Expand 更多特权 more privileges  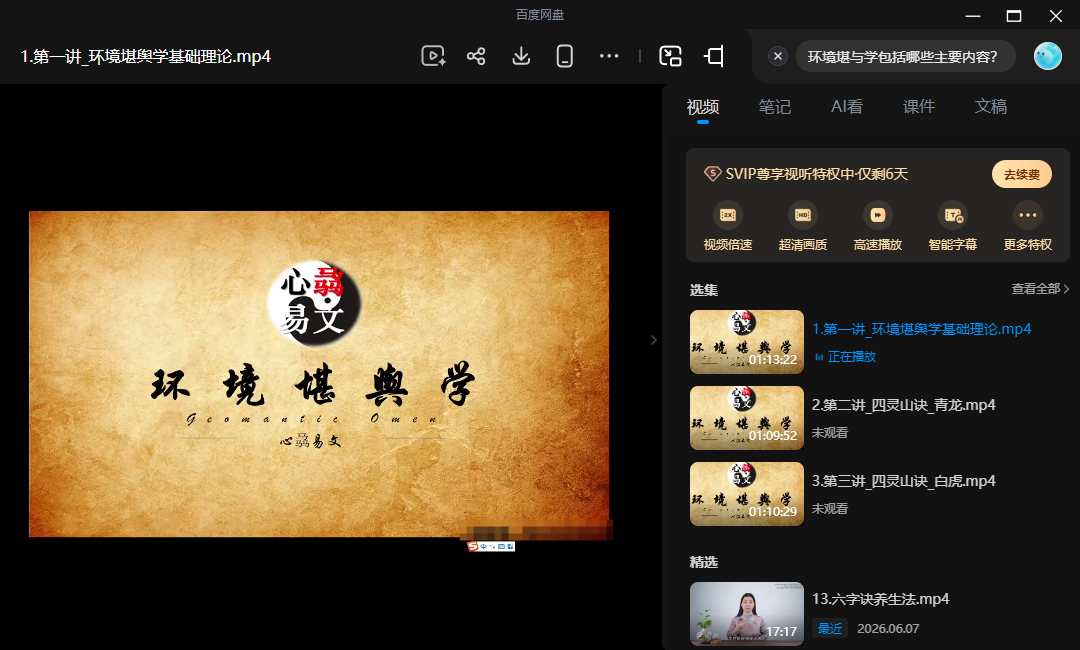[1028, 227]
